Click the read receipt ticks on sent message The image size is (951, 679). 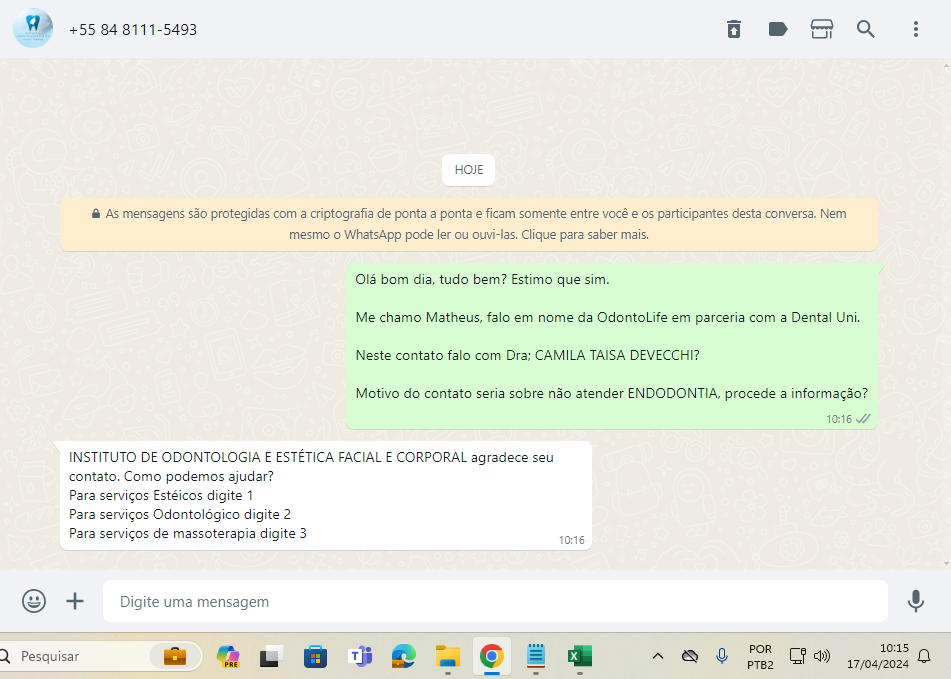863,419
